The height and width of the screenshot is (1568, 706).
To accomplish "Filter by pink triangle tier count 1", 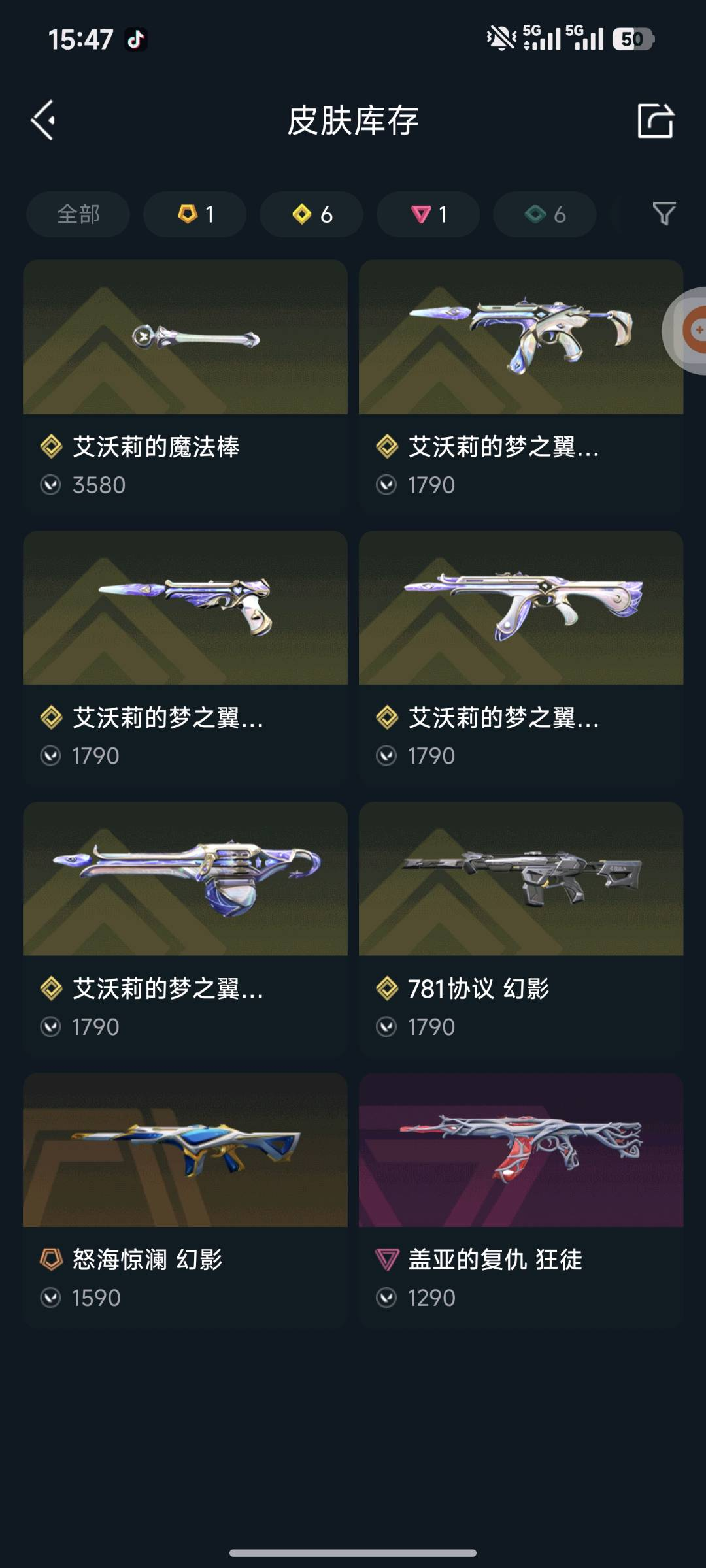I will (428, 214).
